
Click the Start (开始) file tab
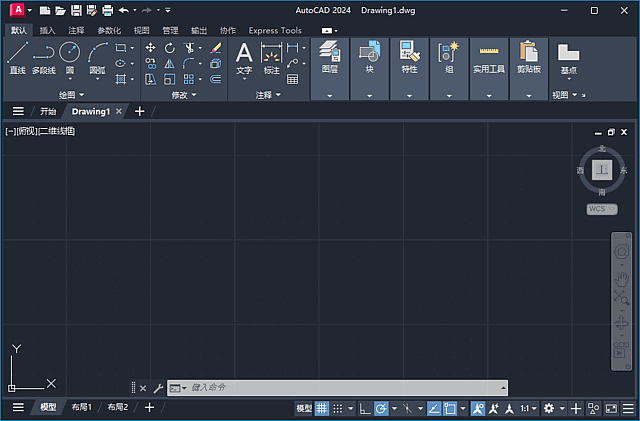click(48, 111)
